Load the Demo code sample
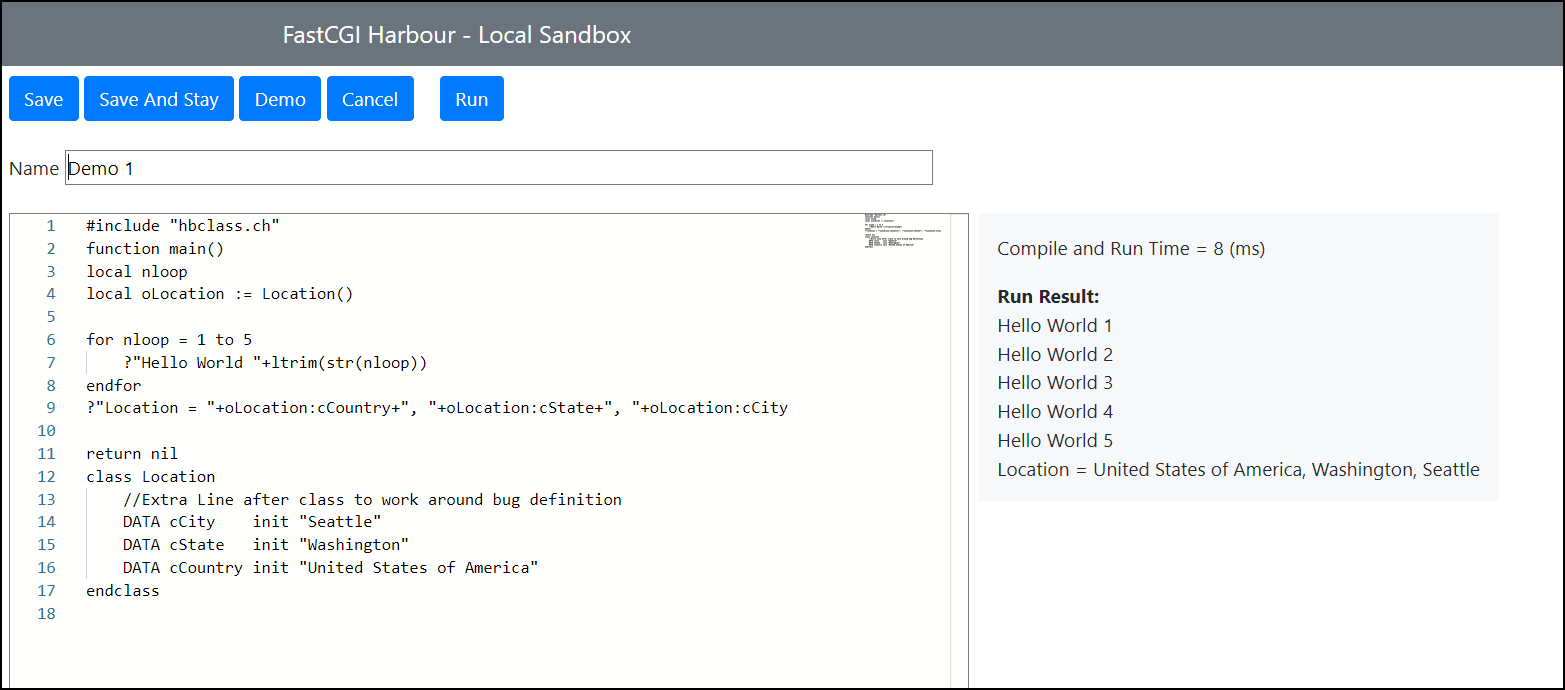The height and width of the screenshot is (690, 1565). (280, 99)
